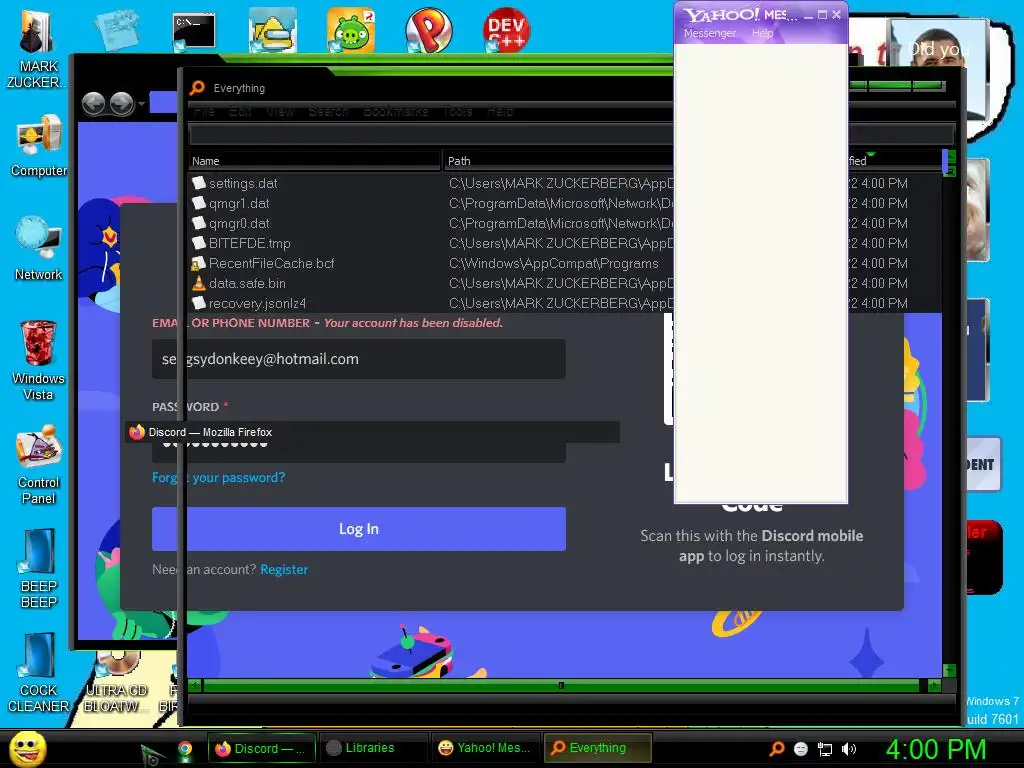Click the Register link on Discord
Screen dimensions: 1024x768
point(284,569)
